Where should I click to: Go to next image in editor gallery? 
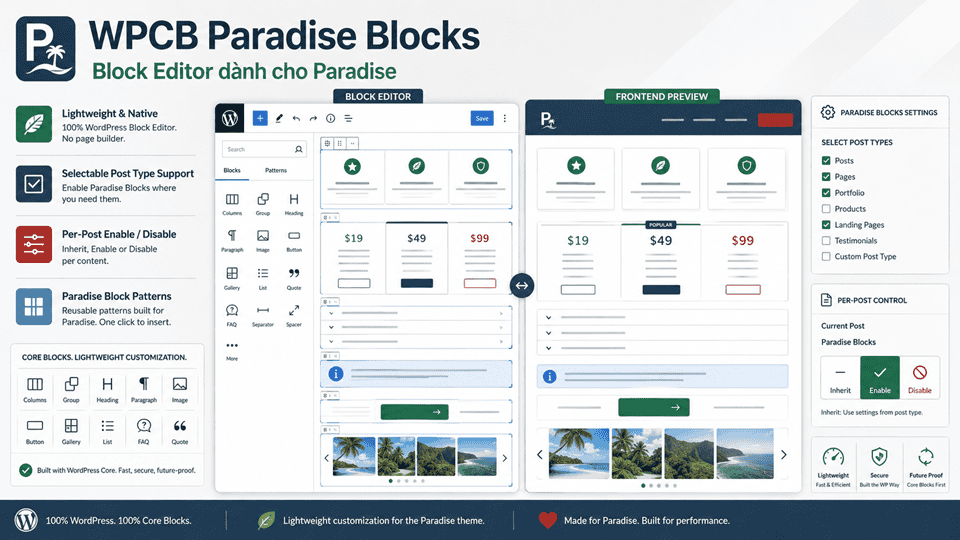tap(504, 457)
